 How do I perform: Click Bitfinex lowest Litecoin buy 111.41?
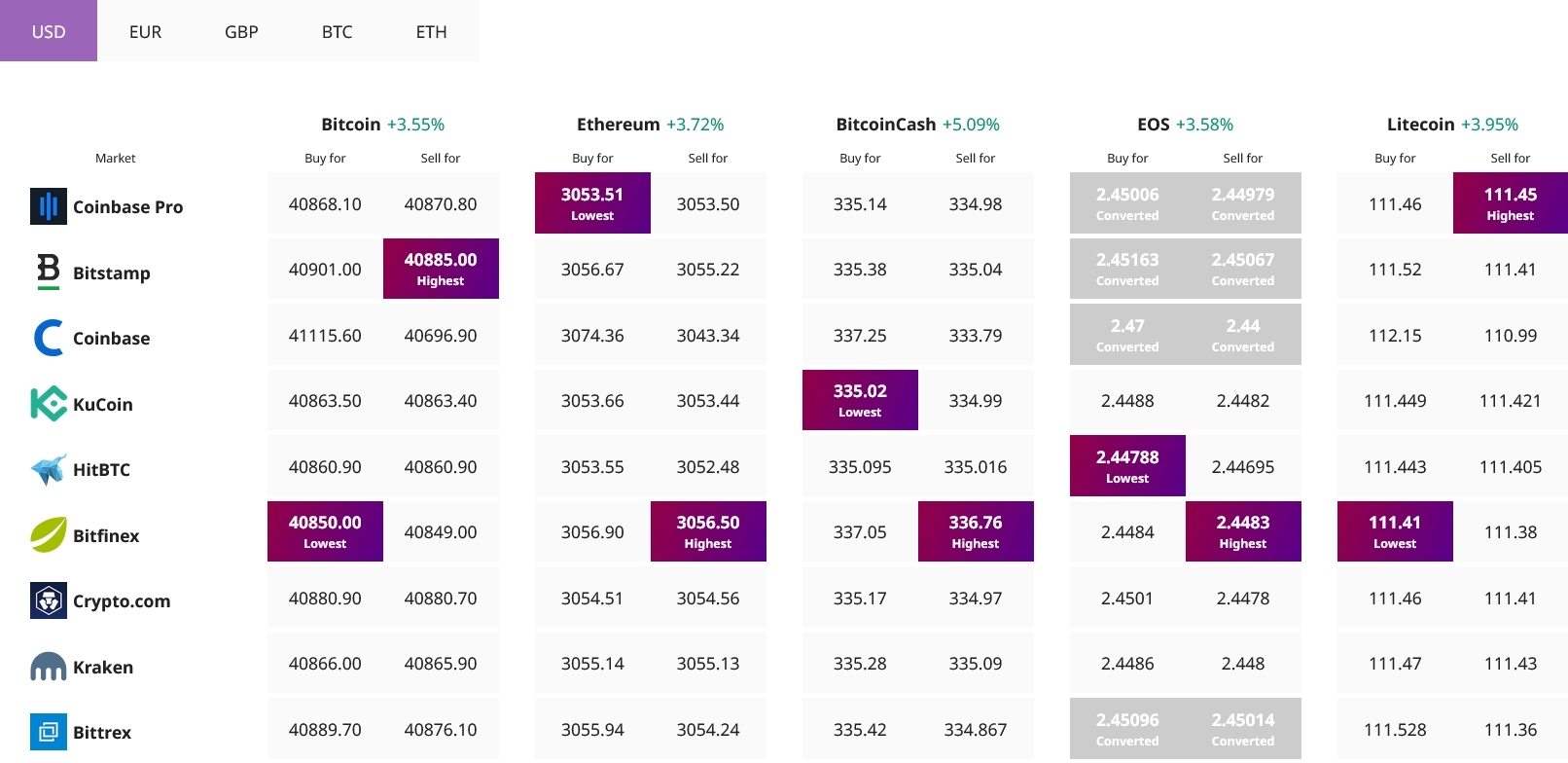(x=1395, y=531)
